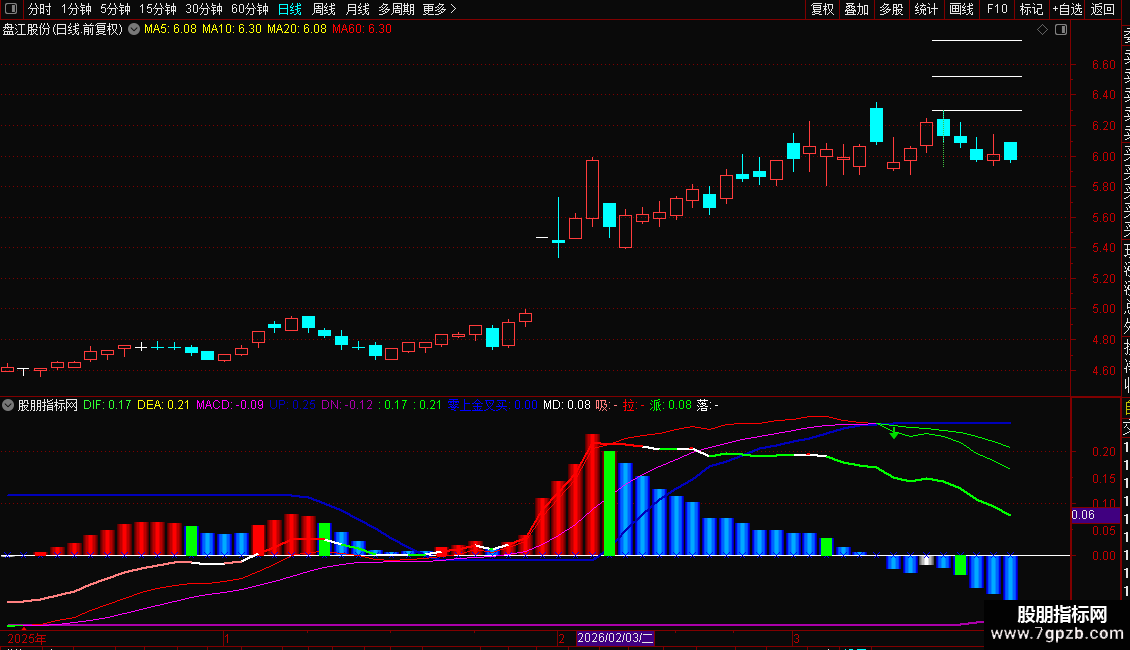Open the 画线 drawing tools

click(x=961, y=9)
